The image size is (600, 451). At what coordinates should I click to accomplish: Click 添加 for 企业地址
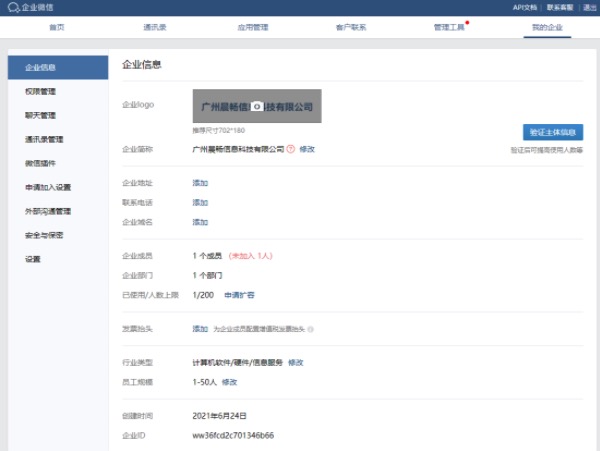[x=200, y=183]
